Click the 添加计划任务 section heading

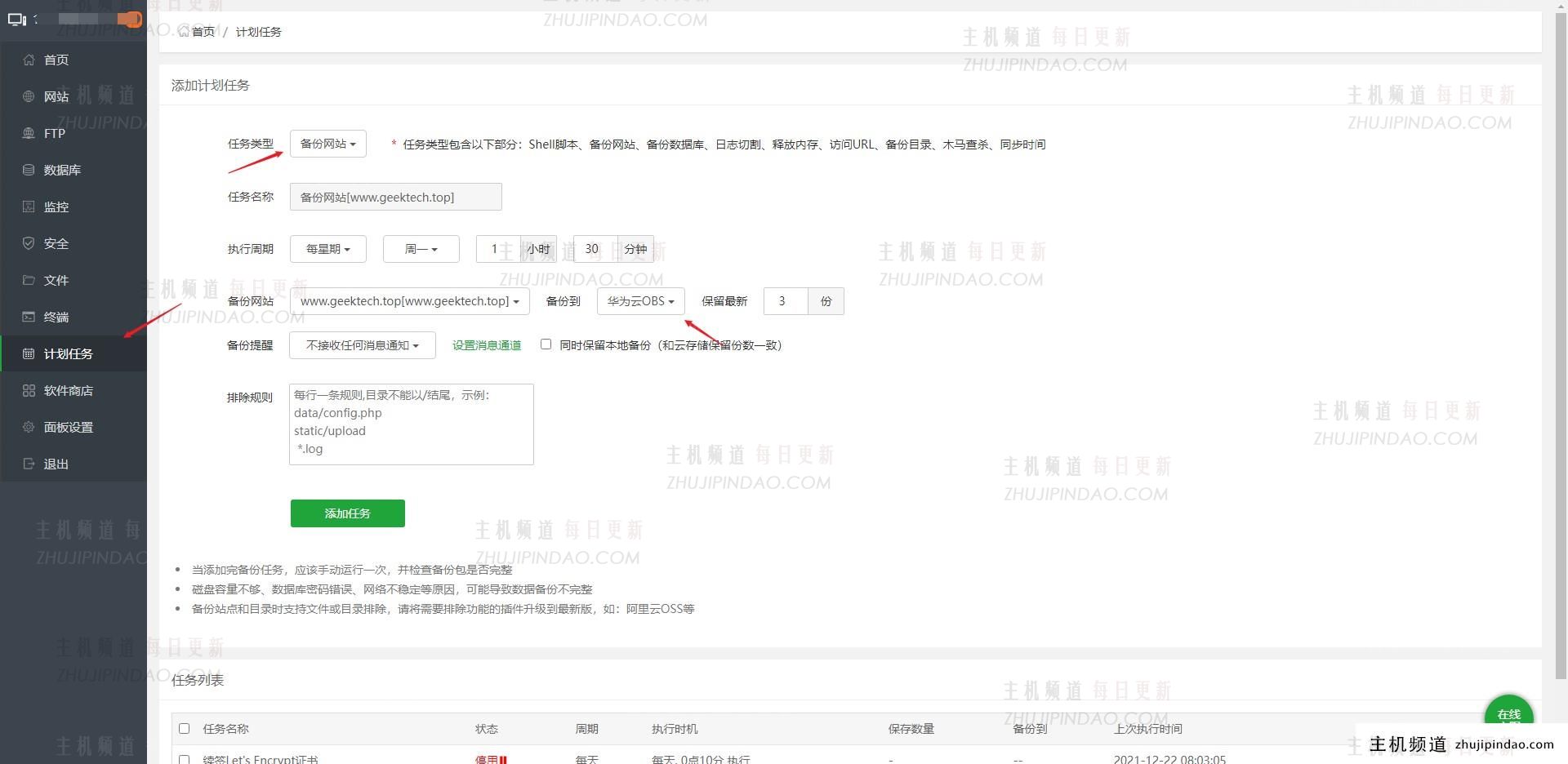pos(211,85)
